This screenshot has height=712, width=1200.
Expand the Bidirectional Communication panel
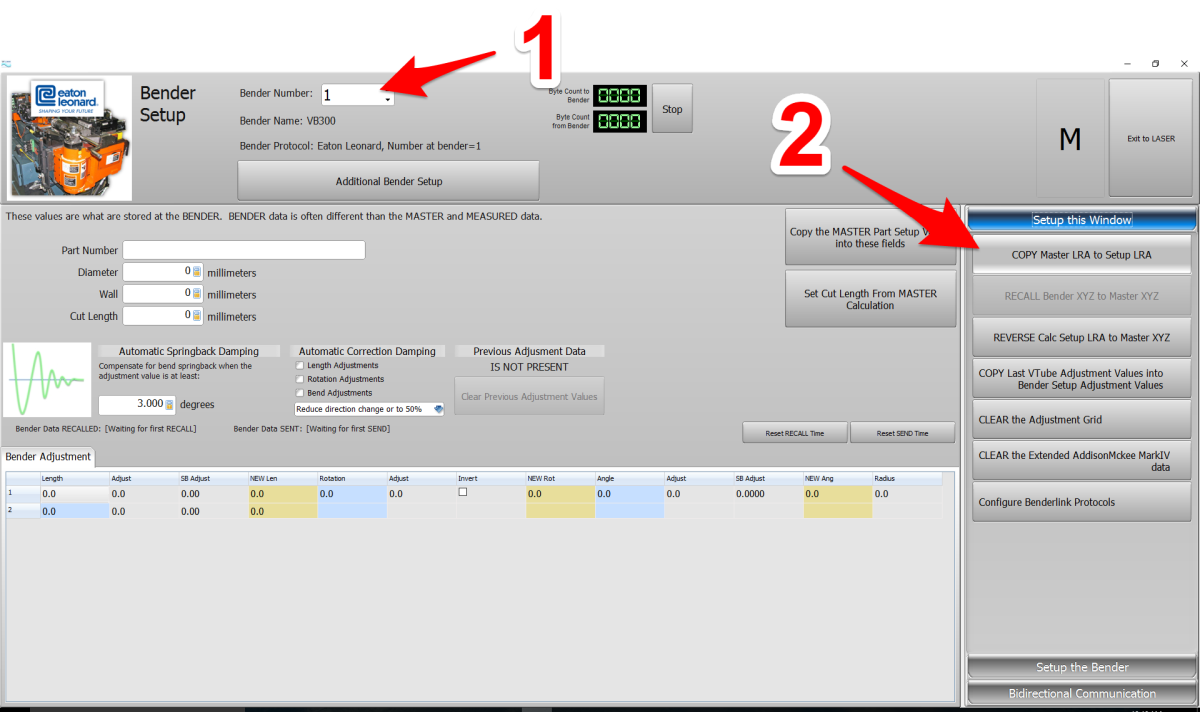click(x=1081, y=693)
